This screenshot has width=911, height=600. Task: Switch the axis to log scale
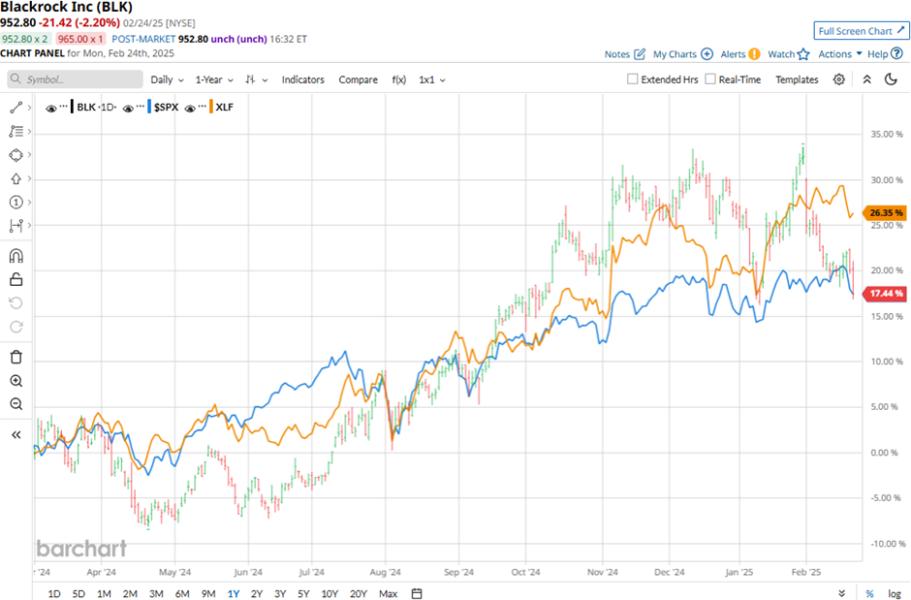coord(894,593)
